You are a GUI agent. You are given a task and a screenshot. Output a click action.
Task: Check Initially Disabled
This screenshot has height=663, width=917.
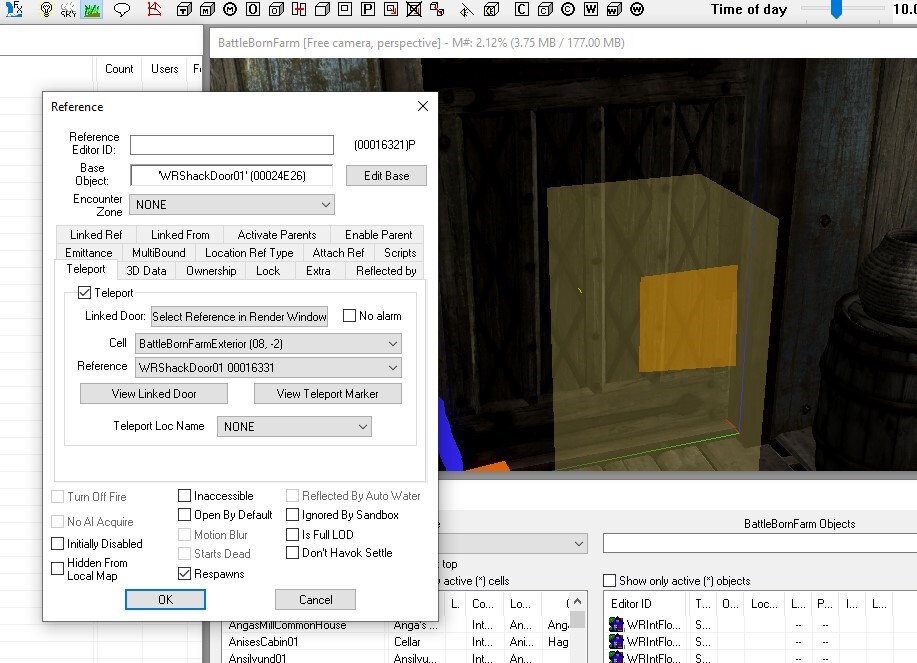[57, 544]
